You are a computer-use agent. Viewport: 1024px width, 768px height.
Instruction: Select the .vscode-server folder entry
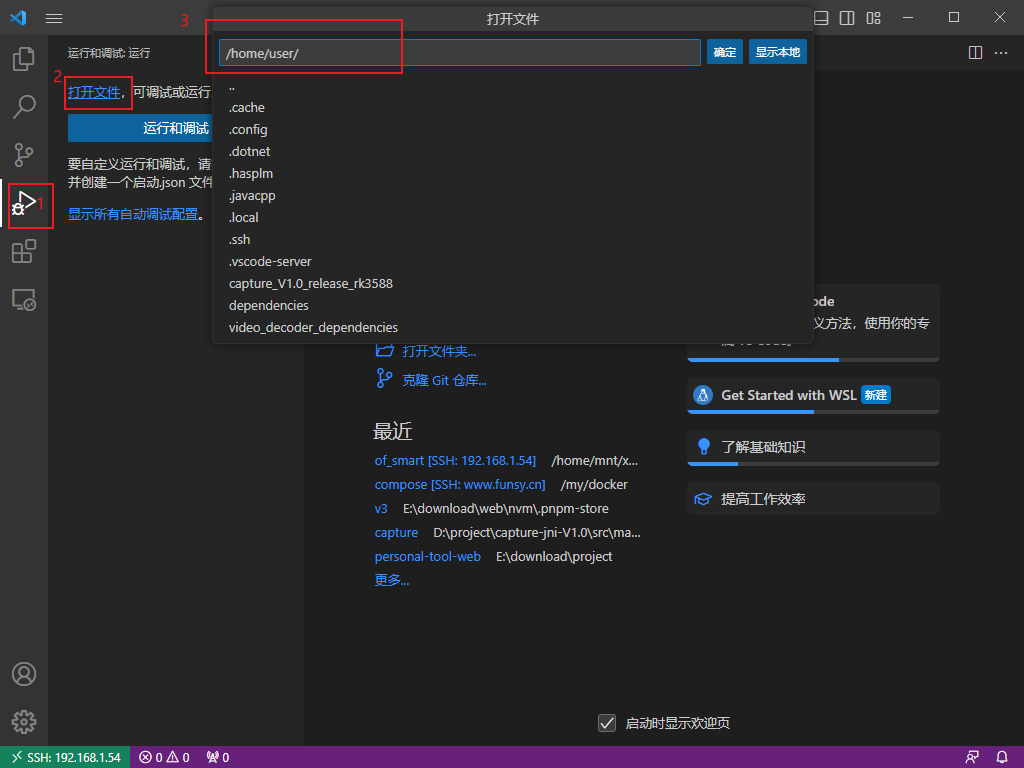click(x=513, y=261)
